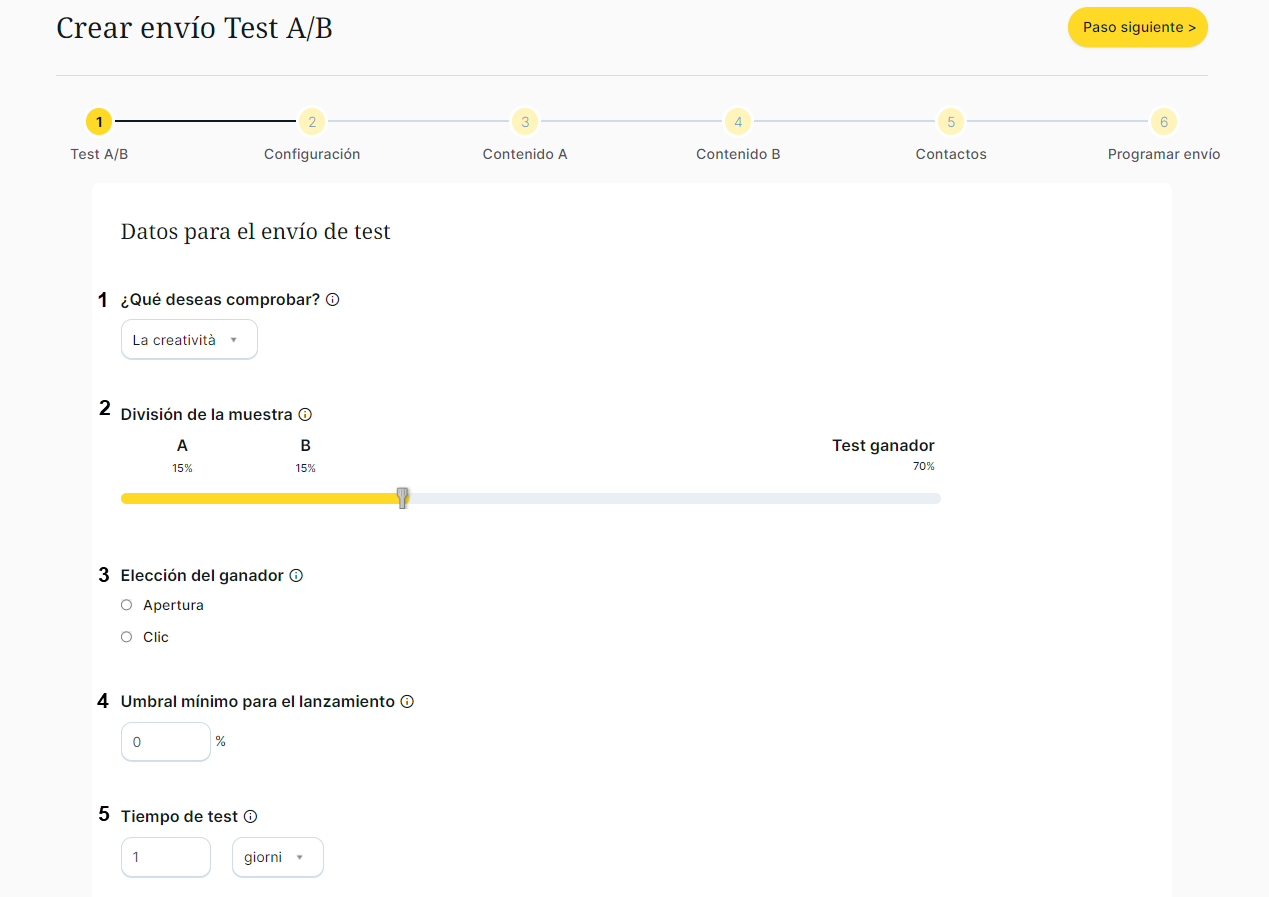The width and height of the screenshot is (1269, 897).
Task: Click info icon beside División de la muestra
Action: tap(305, 414)
